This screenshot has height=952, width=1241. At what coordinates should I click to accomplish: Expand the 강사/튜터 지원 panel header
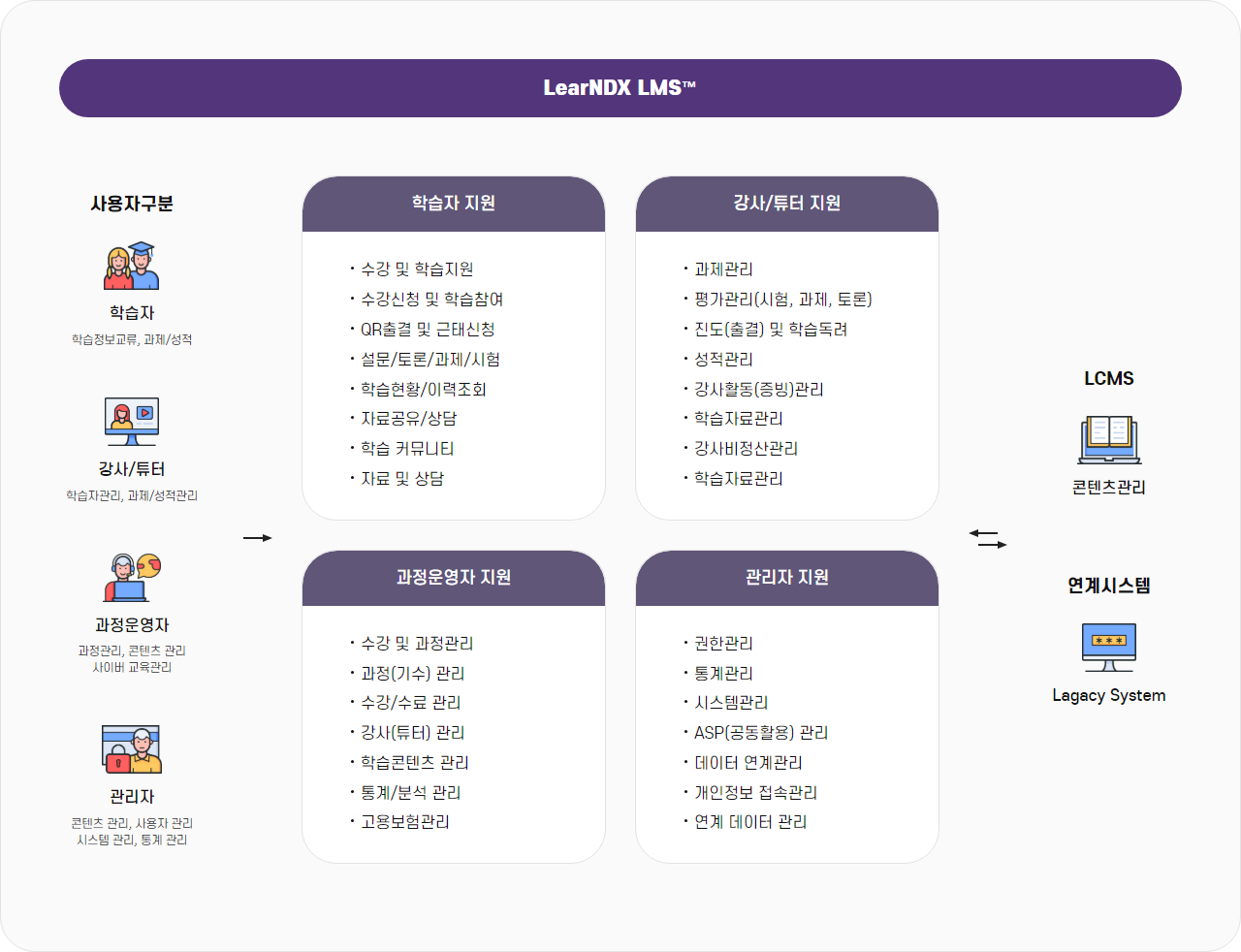point(787,205)
